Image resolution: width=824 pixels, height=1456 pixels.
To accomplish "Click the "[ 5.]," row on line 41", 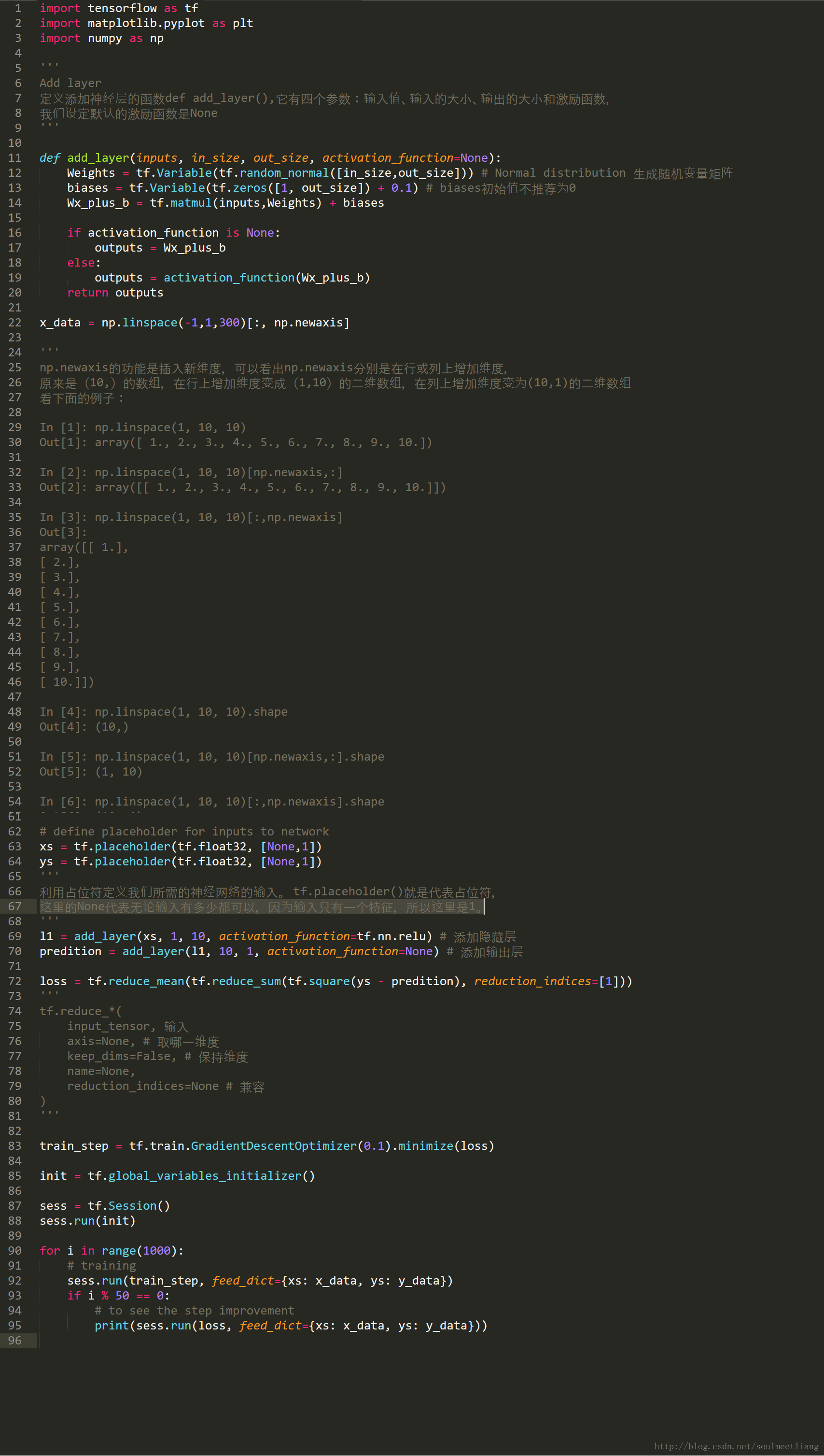I will click(60, 608).
